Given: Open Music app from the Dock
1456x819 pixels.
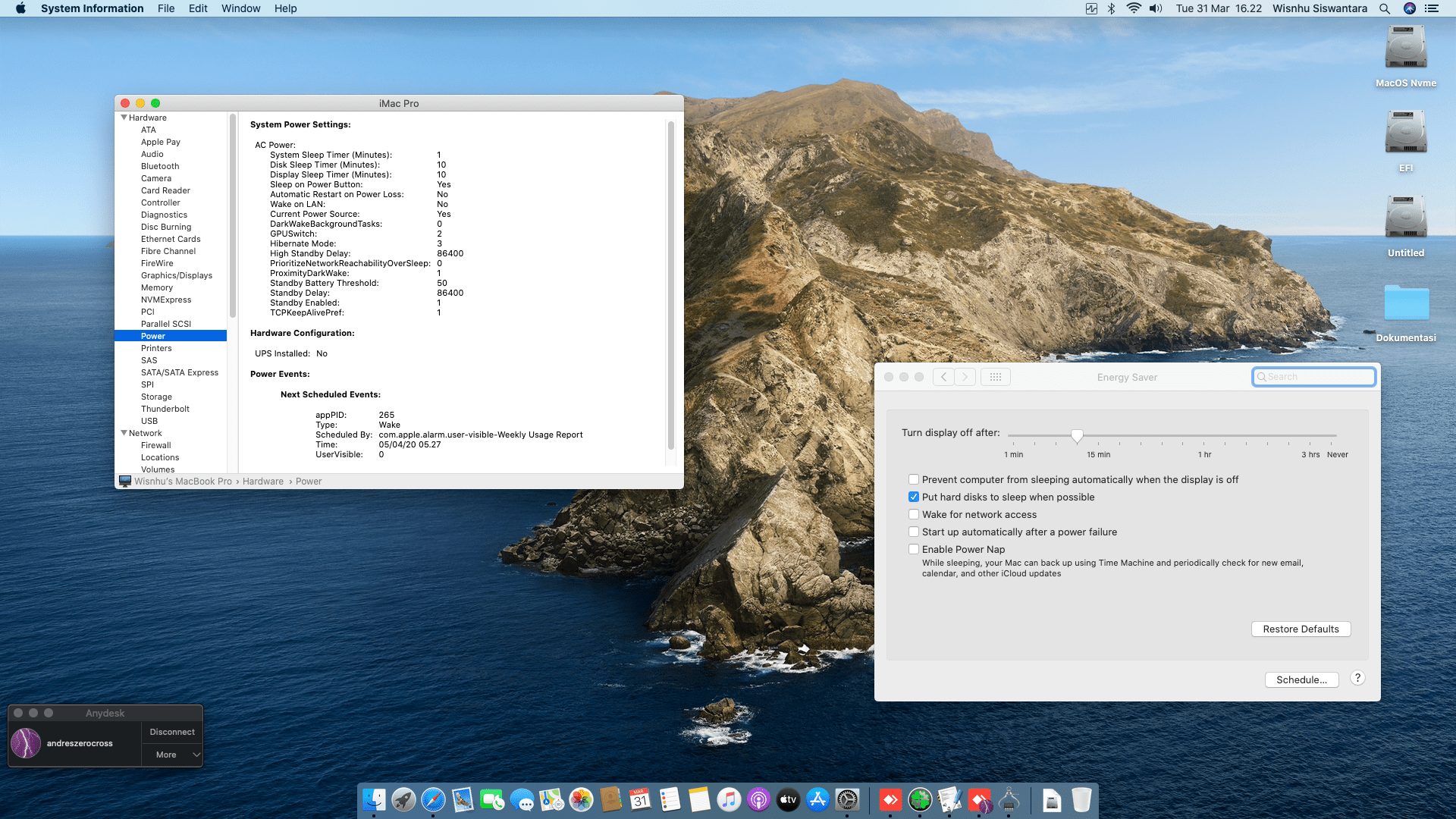Looking at the screenshot, I should click(x=729, y=799).
